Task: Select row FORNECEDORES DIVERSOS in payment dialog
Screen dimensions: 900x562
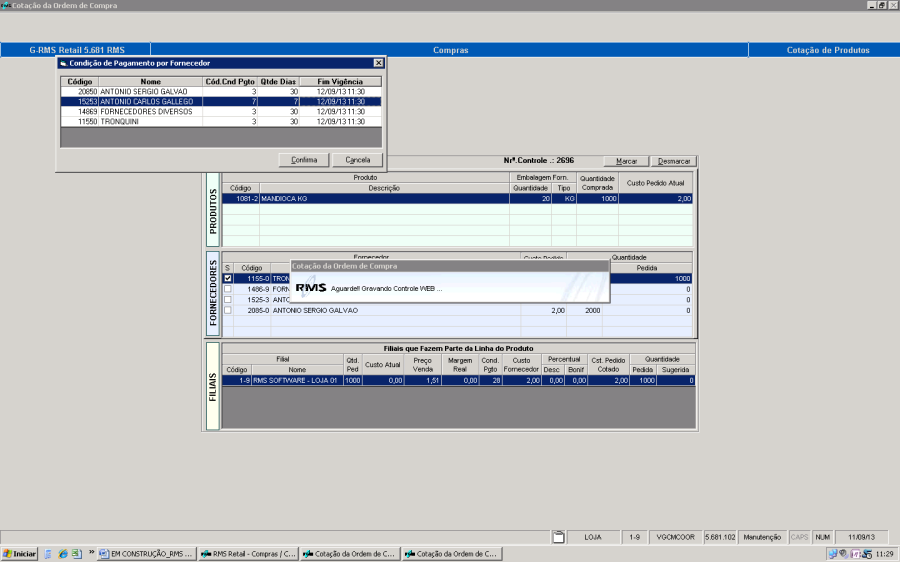Action: [x=221, y=111]
